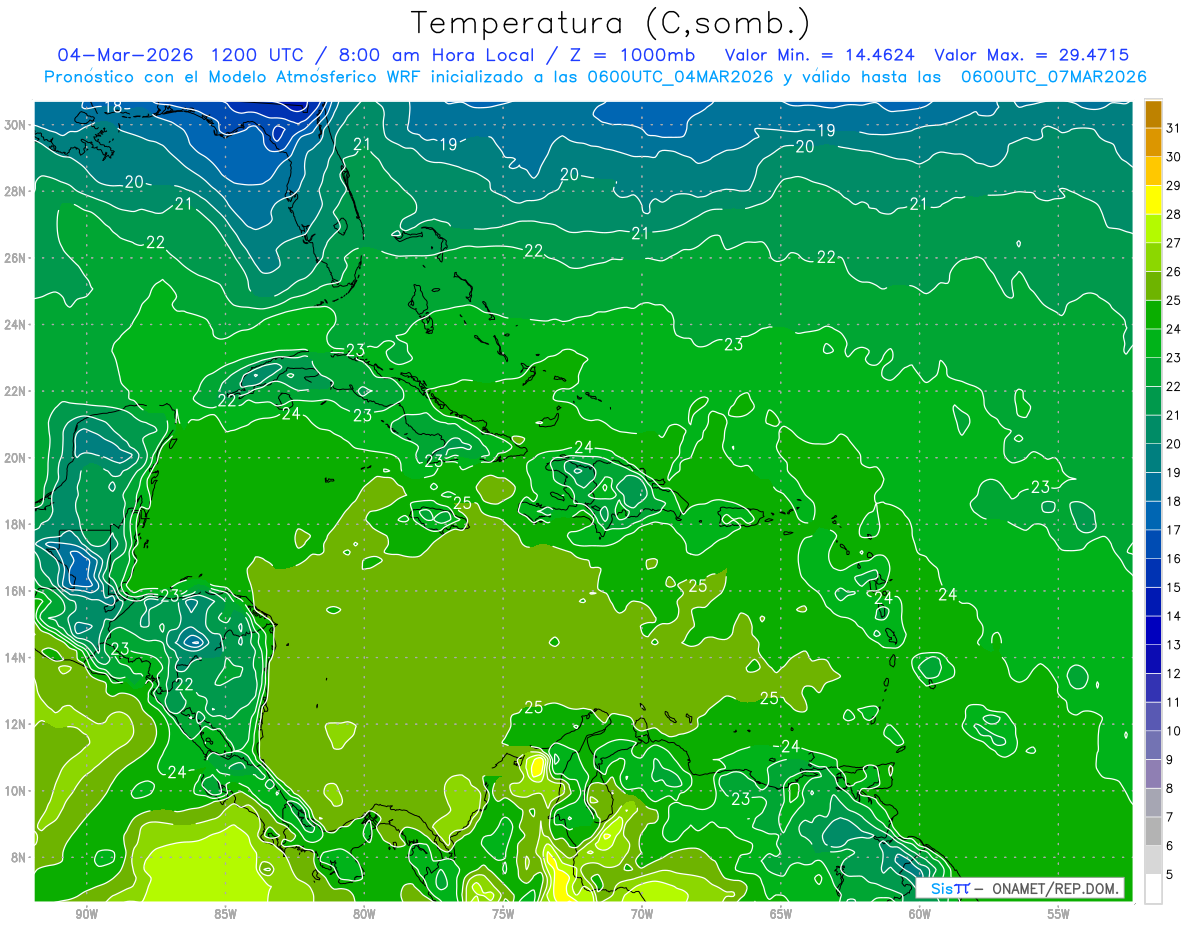Click the color scale label "13"
Viewport: 1200px width, 927px height.
point(1174,645)
